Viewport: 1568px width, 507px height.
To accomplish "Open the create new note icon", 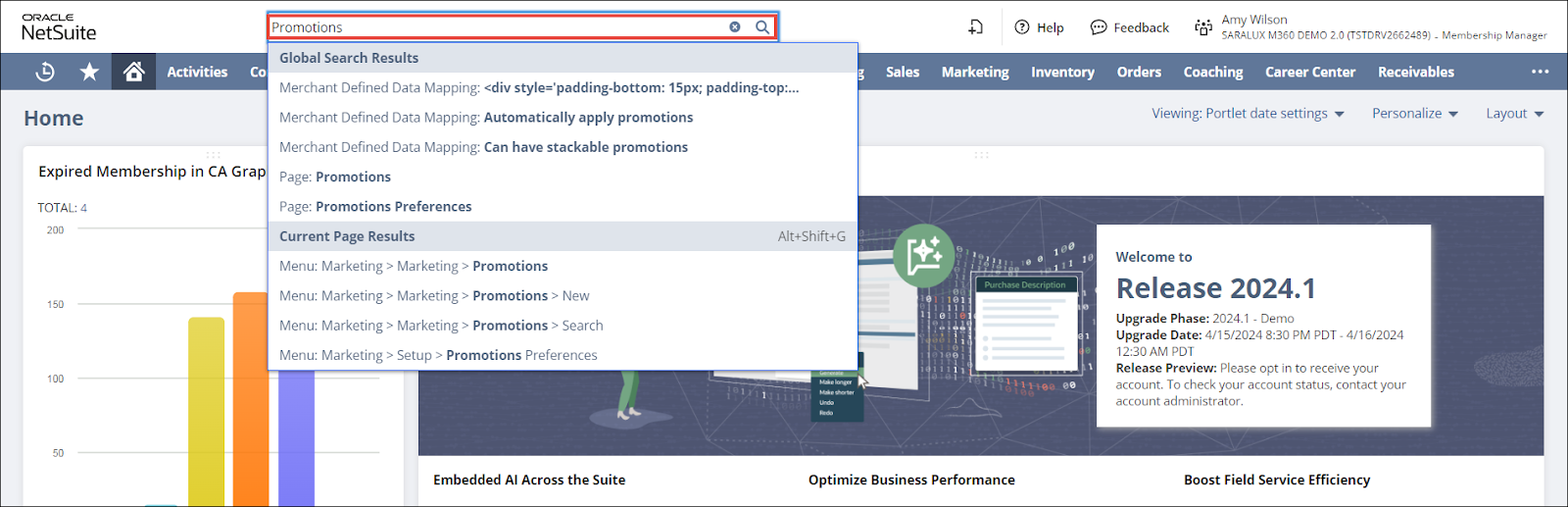I will coord(975,27).
